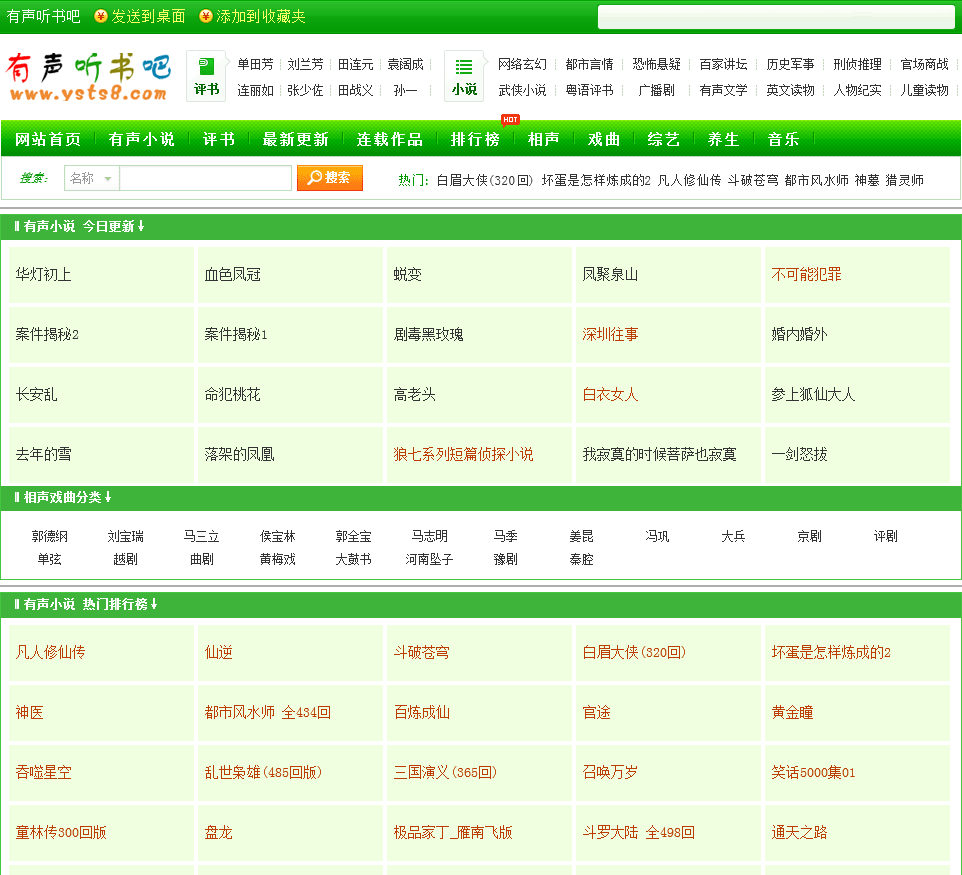Expand the 热门排行榜 section header

pyautogui.click(x=154, y=604)
